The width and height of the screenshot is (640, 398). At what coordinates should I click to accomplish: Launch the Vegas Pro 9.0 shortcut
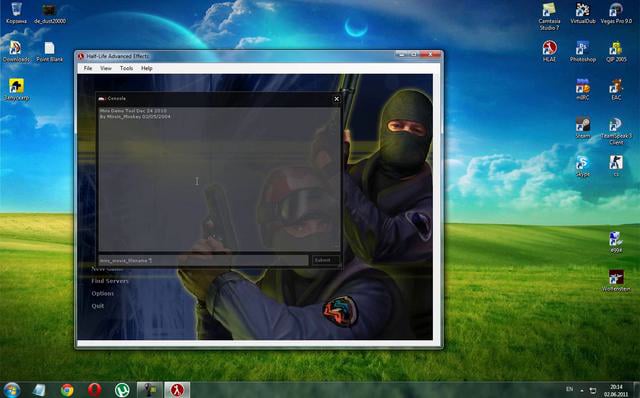click(616, 13)
